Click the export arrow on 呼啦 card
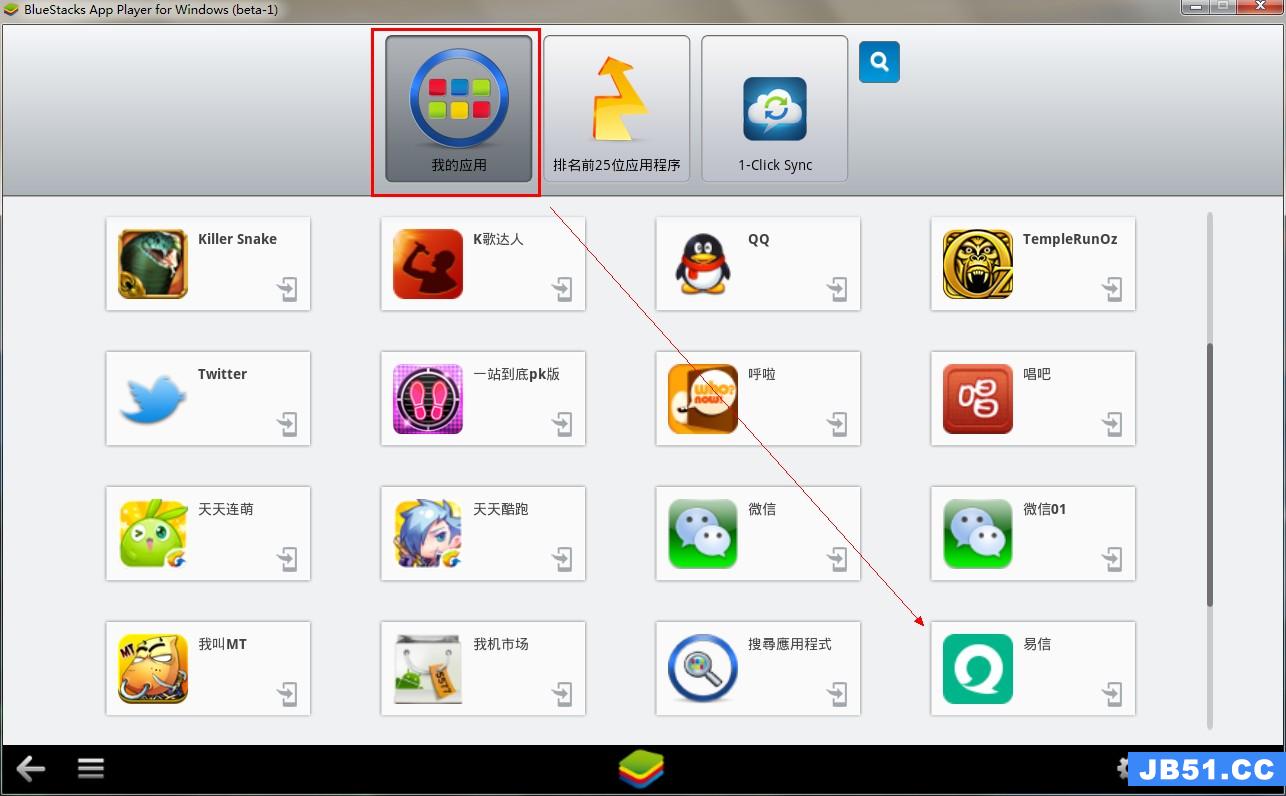This screenshot has height=796, width=1286. pos(838,425)
